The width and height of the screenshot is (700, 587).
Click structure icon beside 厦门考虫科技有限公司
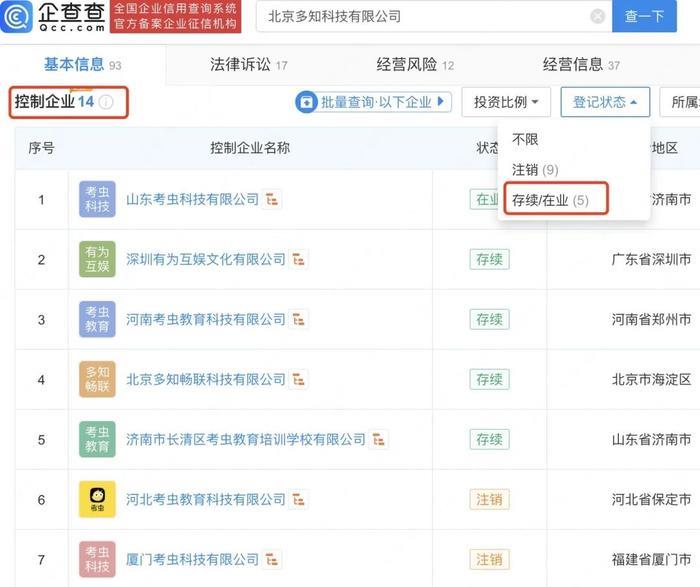point(272,559)
